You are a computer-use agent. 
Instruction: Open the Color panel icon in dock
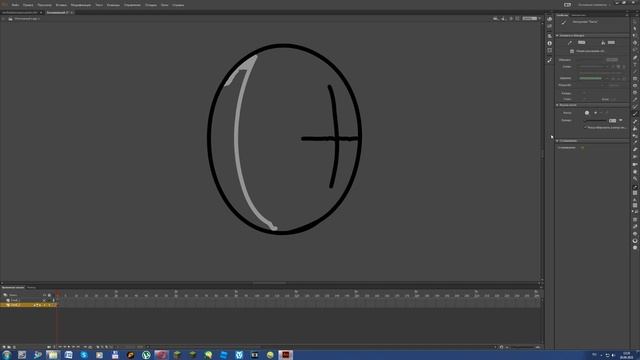549,19
